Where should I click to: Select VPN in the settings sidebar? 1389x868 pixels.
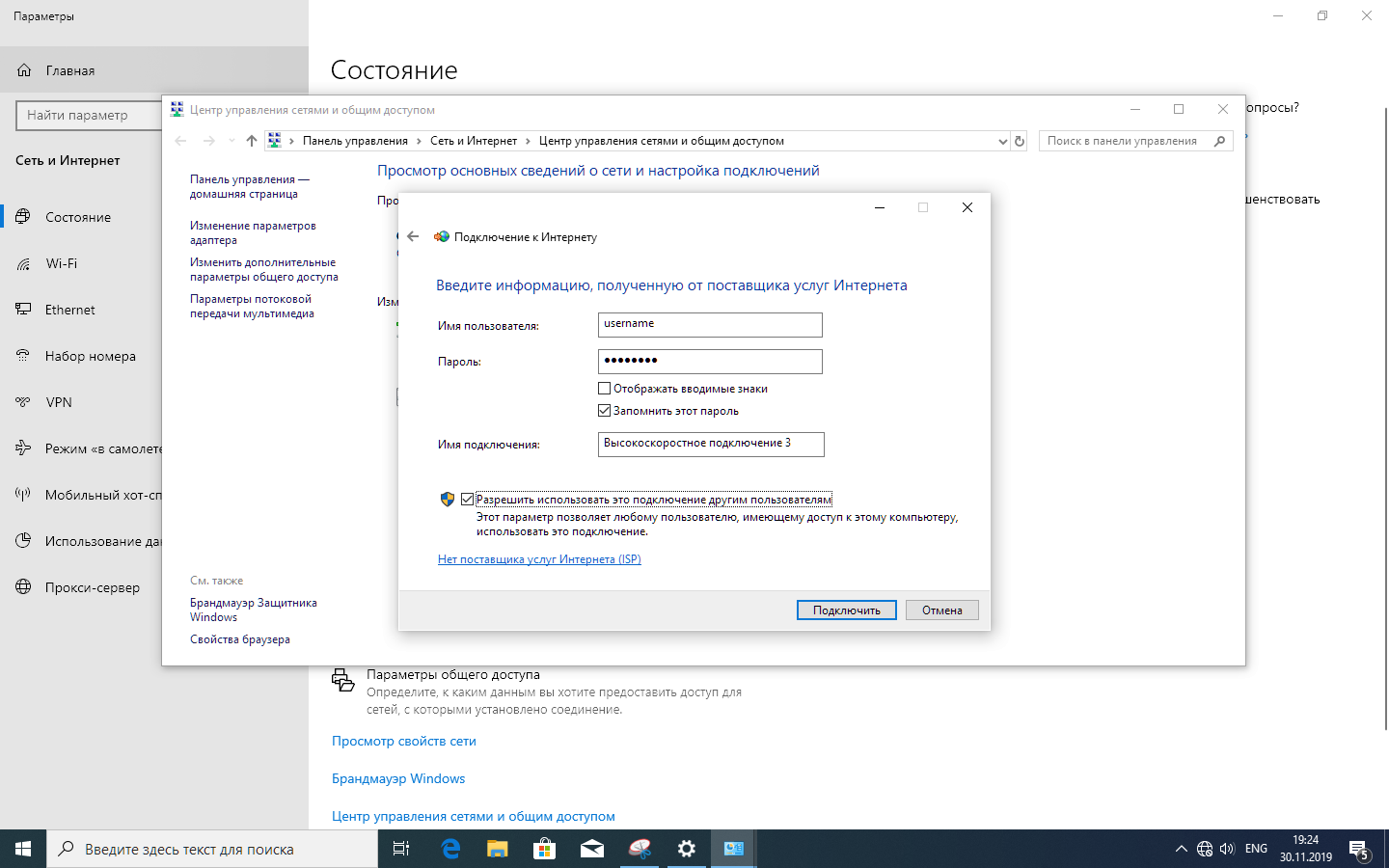point(59,402)
